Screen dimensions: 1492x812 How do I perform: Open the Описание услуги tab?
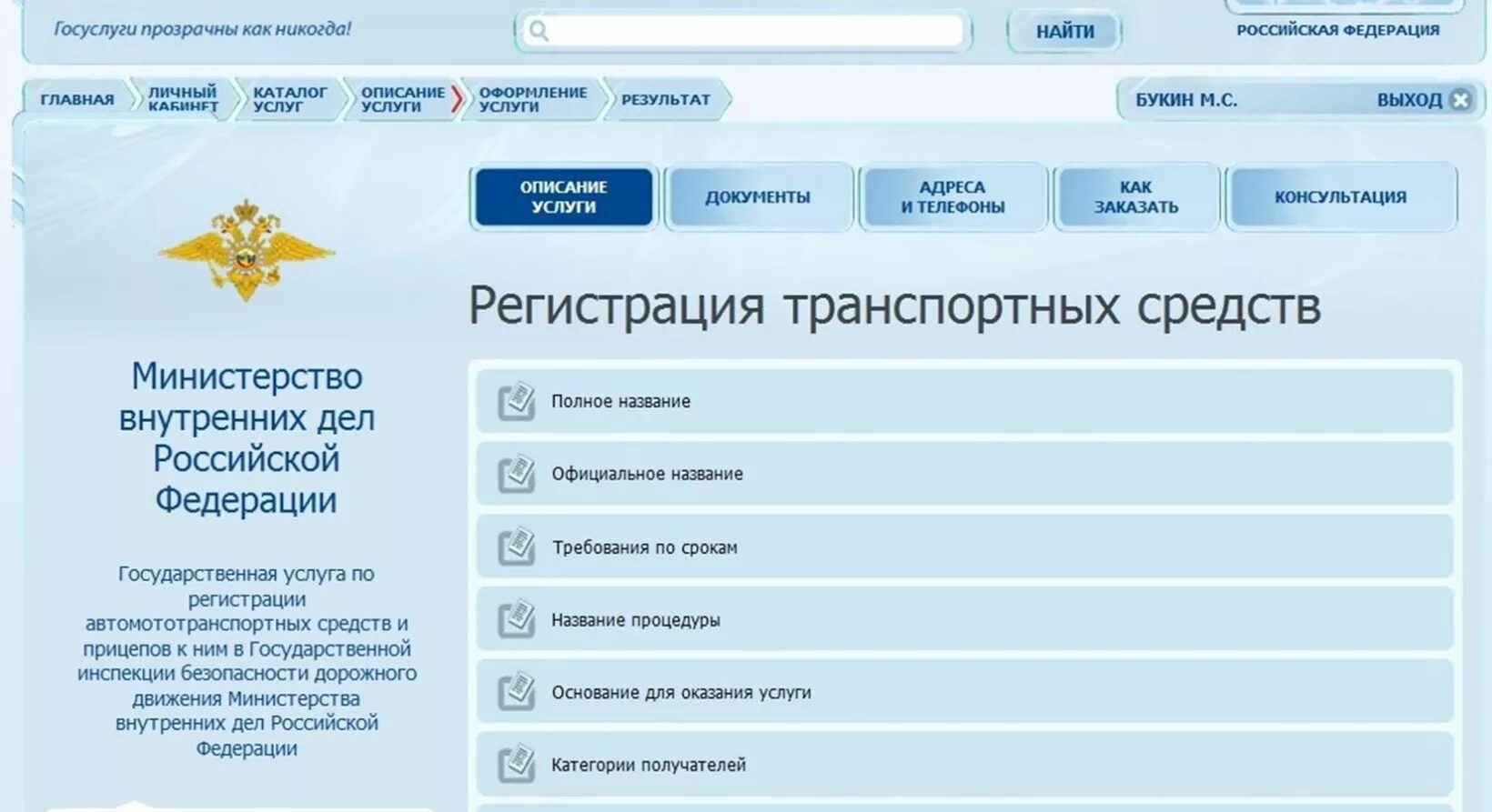(x=564, y=196)
